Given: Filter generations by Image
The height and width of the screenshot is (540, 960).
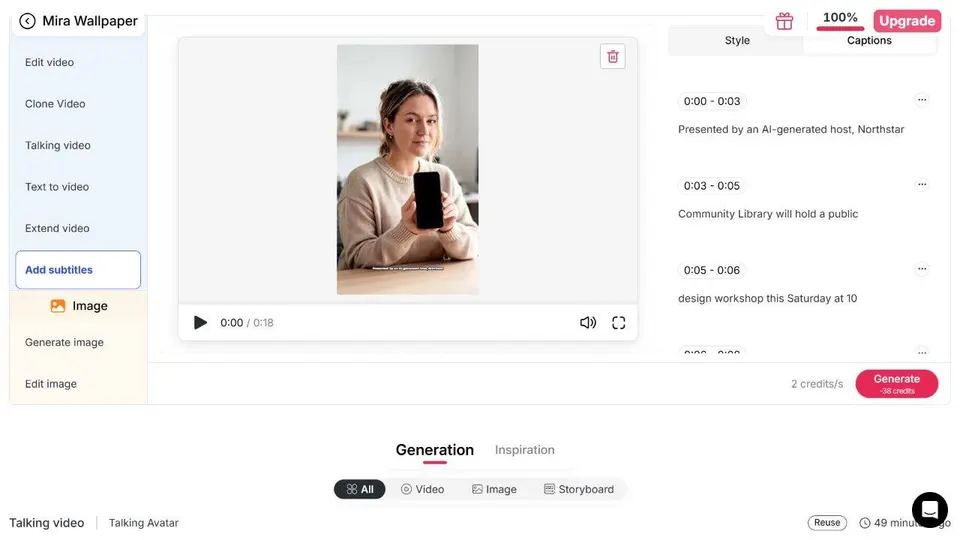Looking at the screenshot, I should point(494,489).
